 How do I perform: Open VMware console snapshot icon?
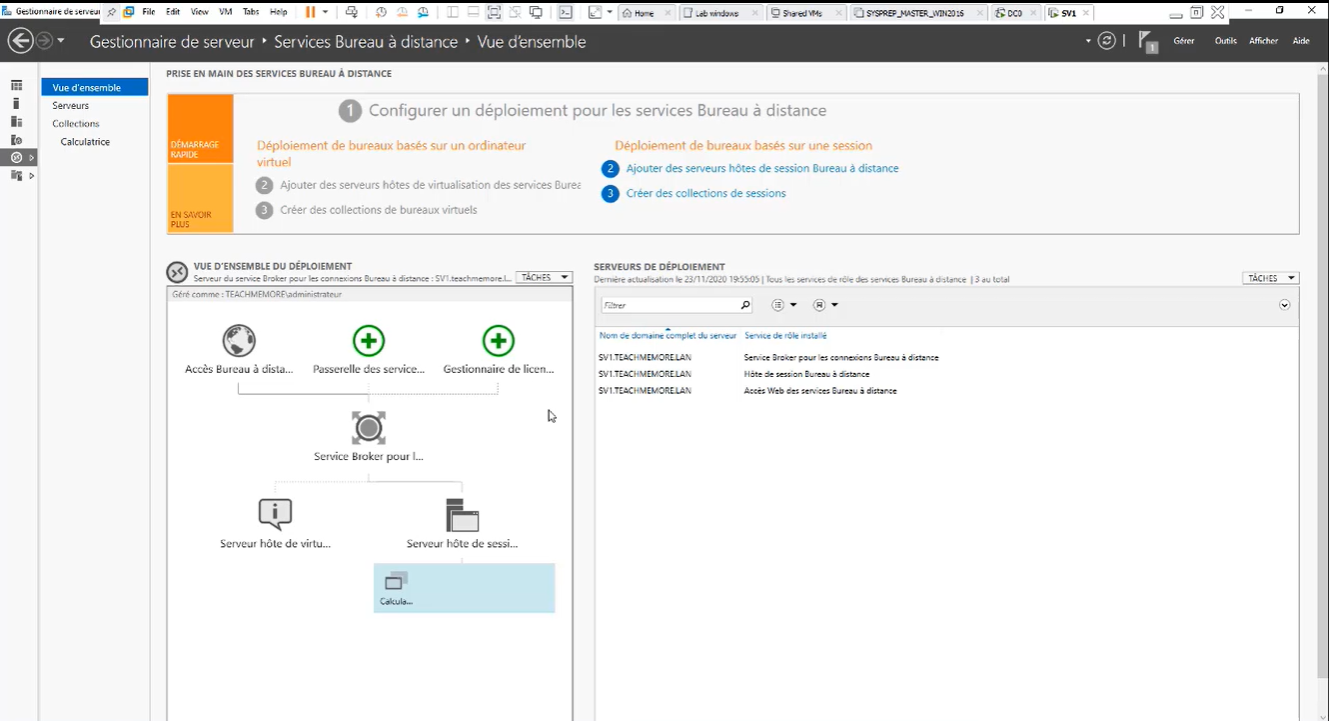pyautogui.click(x=380, y=12)
